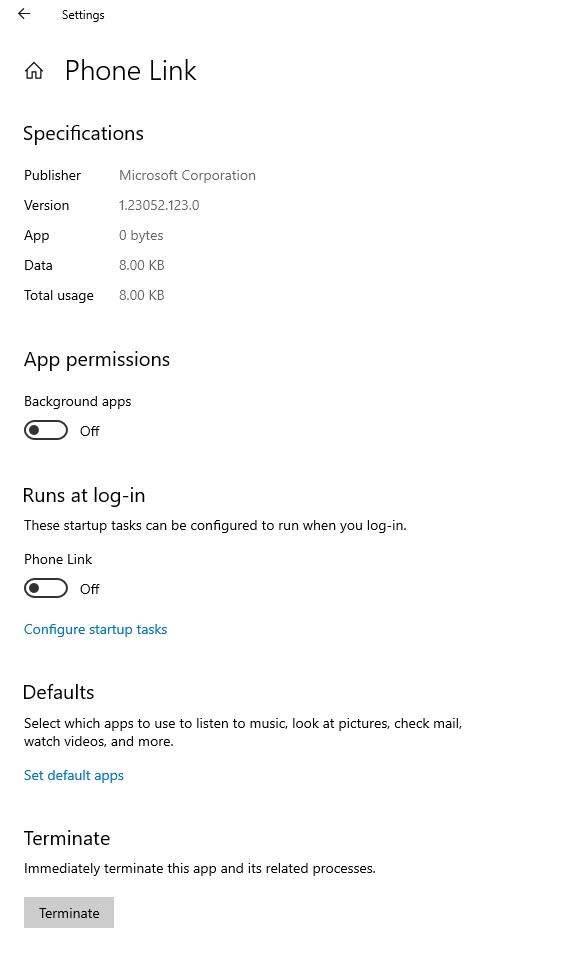
Task: Click the Terminate section heading
Action: 67,838
